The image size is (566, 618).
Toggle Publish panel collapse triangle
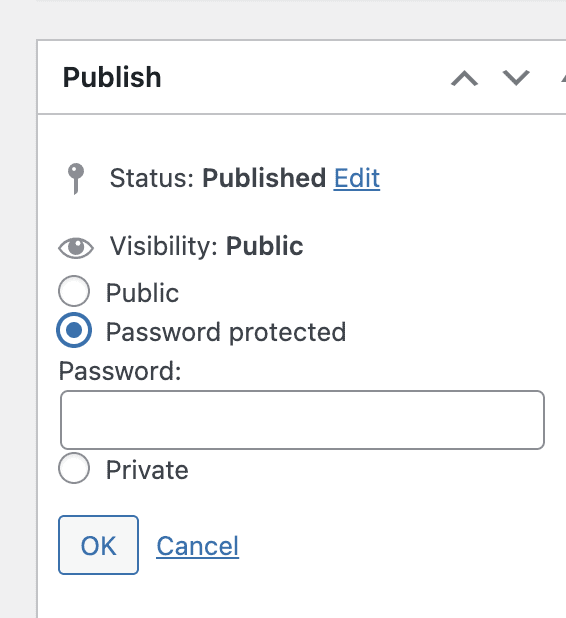point(563,78)
